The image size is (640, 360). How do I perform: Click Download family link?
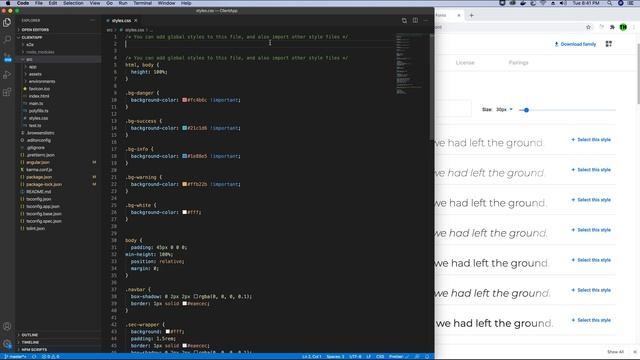(x=575, y=44)
